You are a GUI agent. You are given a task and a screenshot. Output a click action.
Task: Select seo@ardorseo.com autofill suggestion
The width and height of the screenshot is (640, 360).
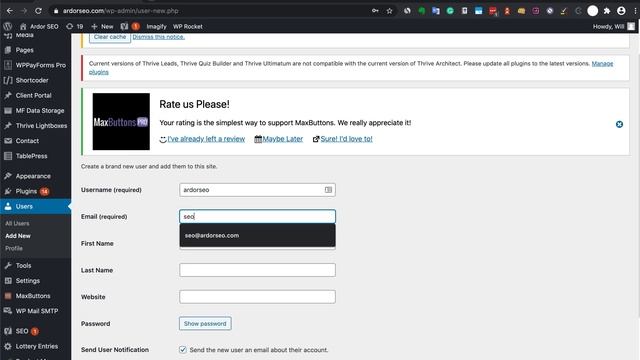(x=257, y=236)
